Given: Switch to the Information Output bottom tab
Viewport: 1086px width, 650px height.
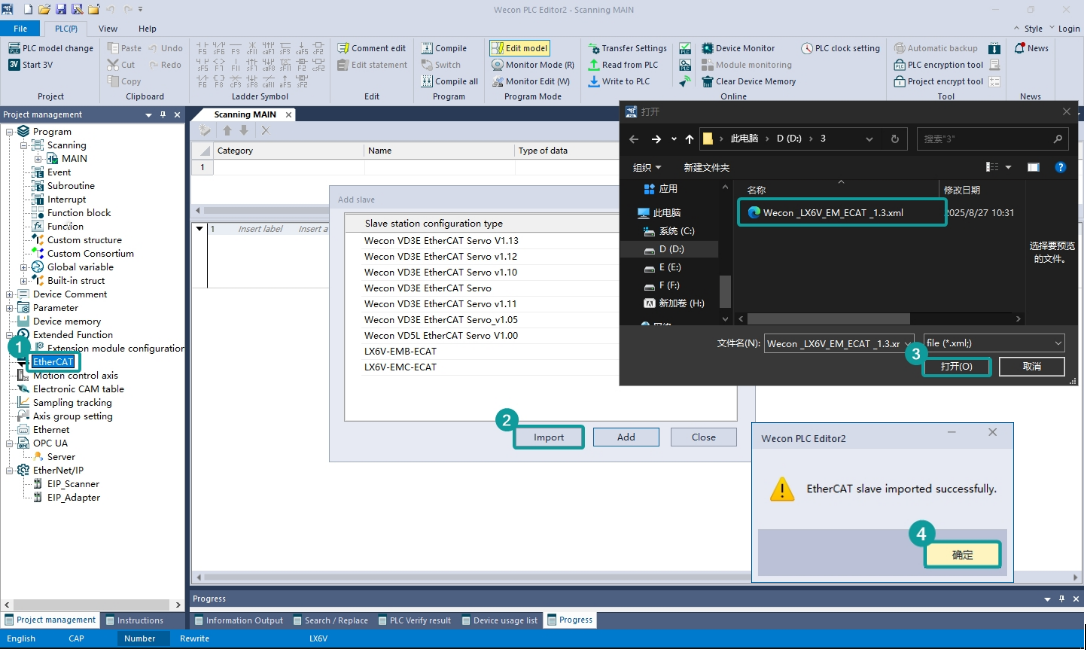Looking at the screenshot, I should (238, 620).
